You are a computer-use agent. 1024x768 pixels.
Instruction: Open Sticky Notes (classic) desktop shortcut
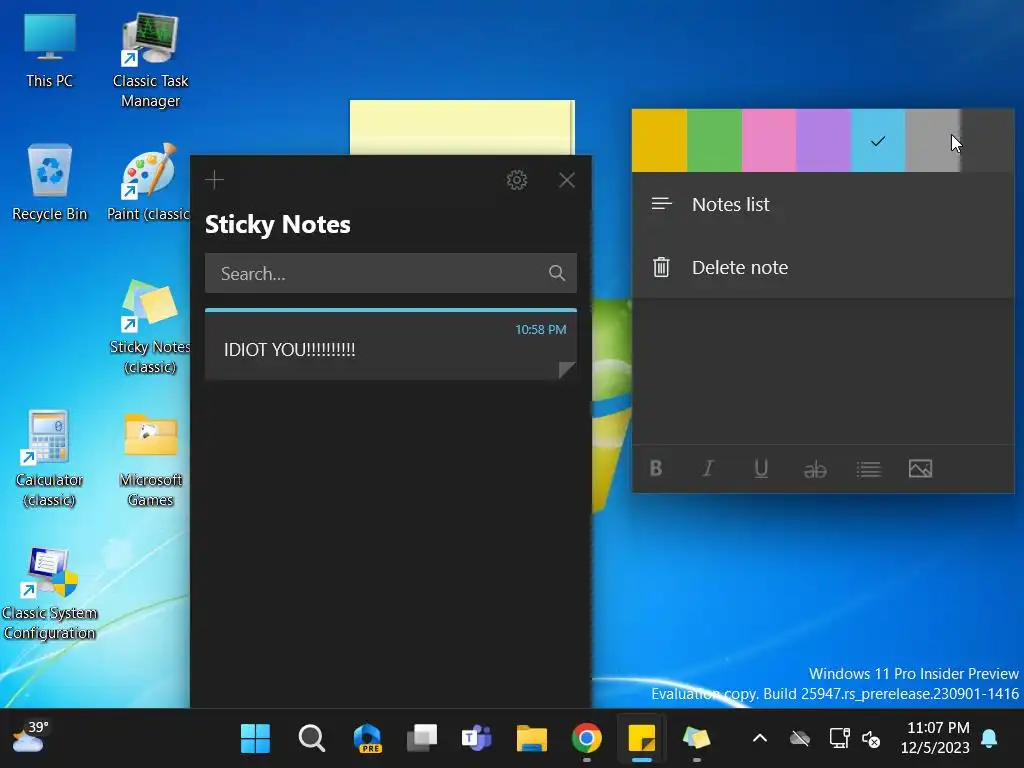150,327
